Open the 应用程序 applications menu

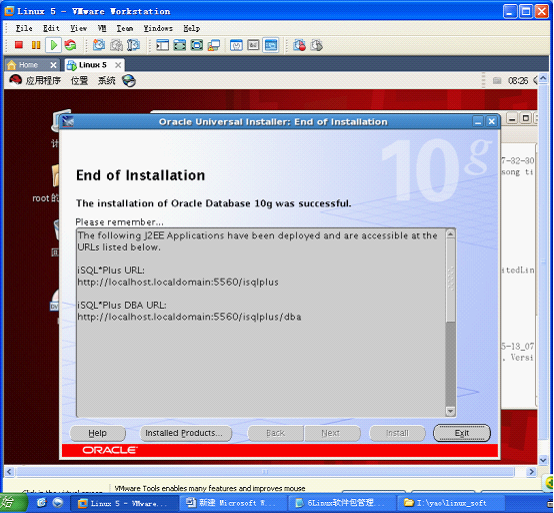coord(43,81)
